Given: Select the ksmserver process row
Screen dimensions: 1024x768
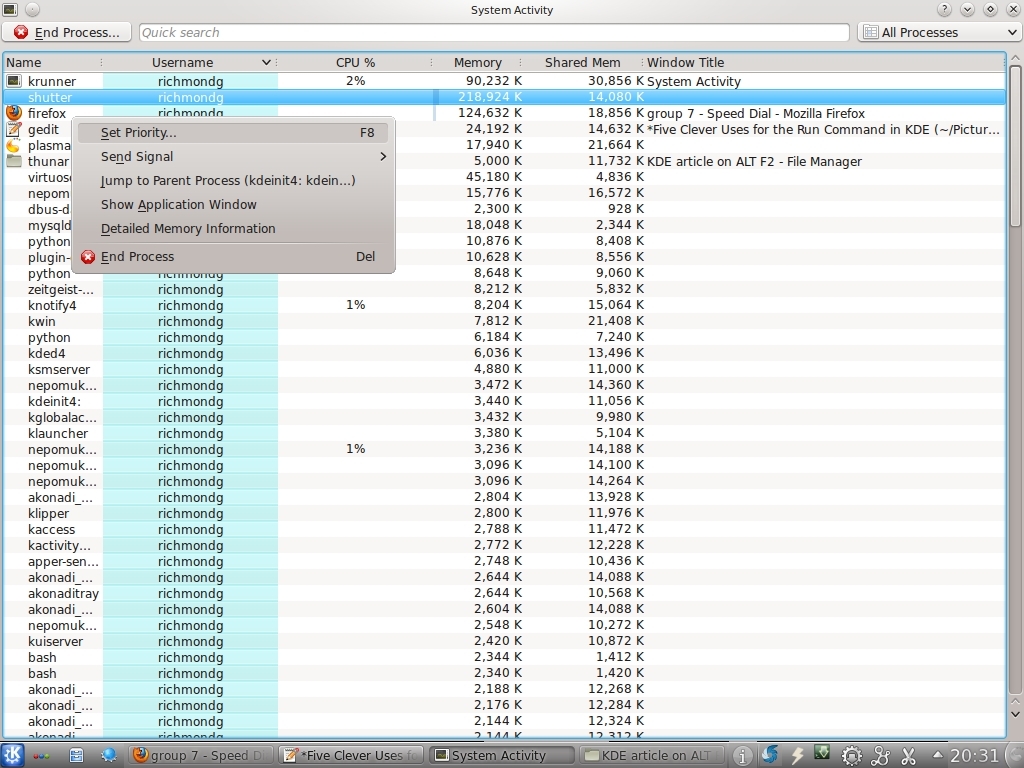Looking at the screenshot, I should tap(504, 369).
